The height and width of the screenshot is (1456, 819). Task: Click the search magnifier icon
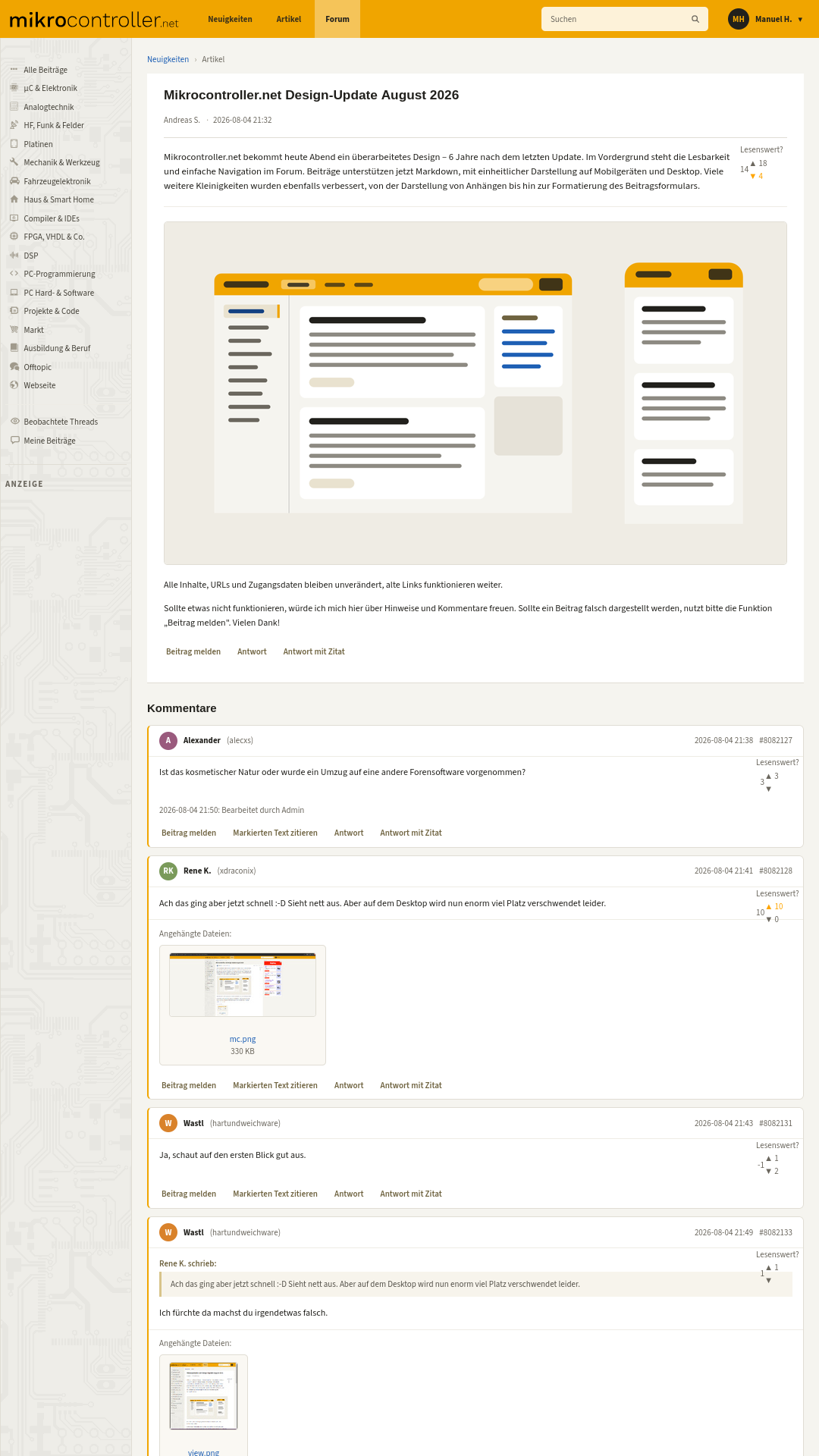695,19
